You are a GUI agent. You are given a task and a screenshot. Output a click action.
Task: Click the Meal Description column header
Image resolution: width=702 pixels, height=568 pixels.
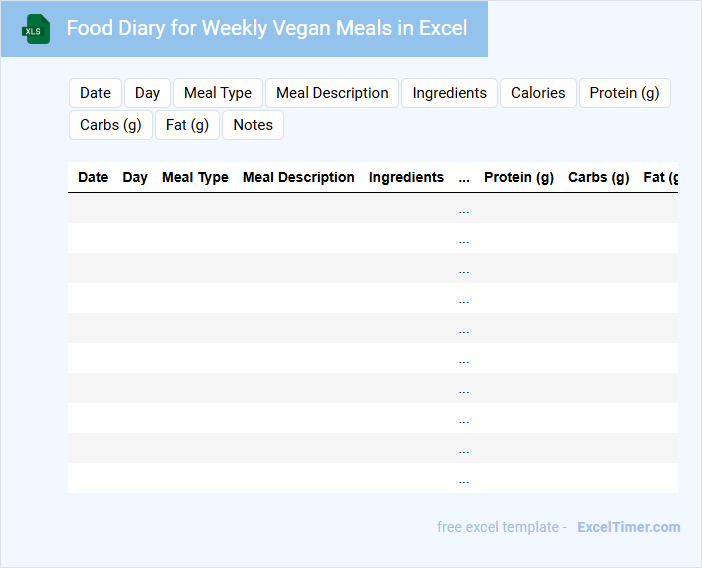pyautogui.click(x=299, y=177)
